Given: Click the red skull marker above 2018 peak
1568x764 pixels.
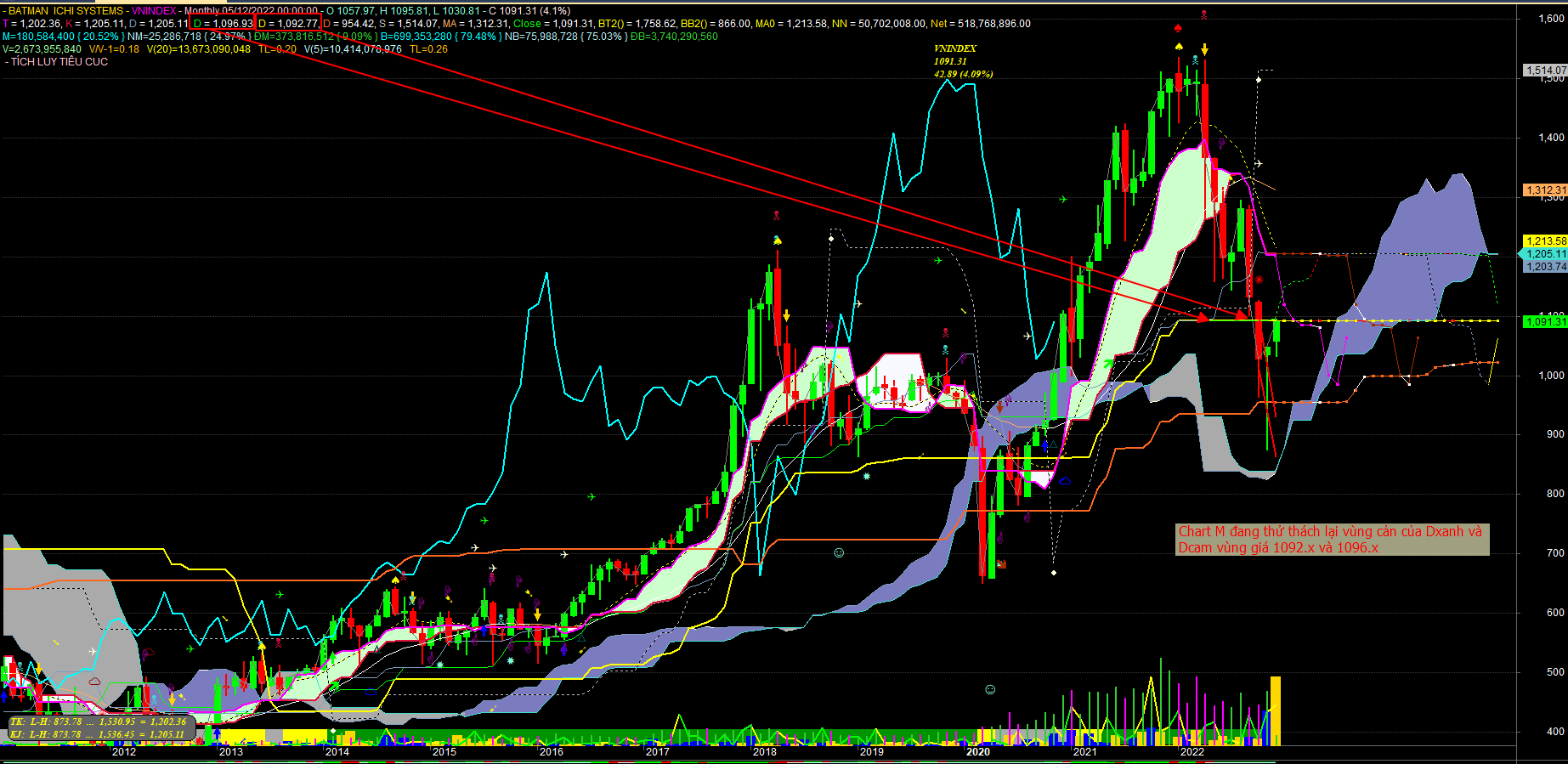Looking at the screenshot, I should [776, 216].
